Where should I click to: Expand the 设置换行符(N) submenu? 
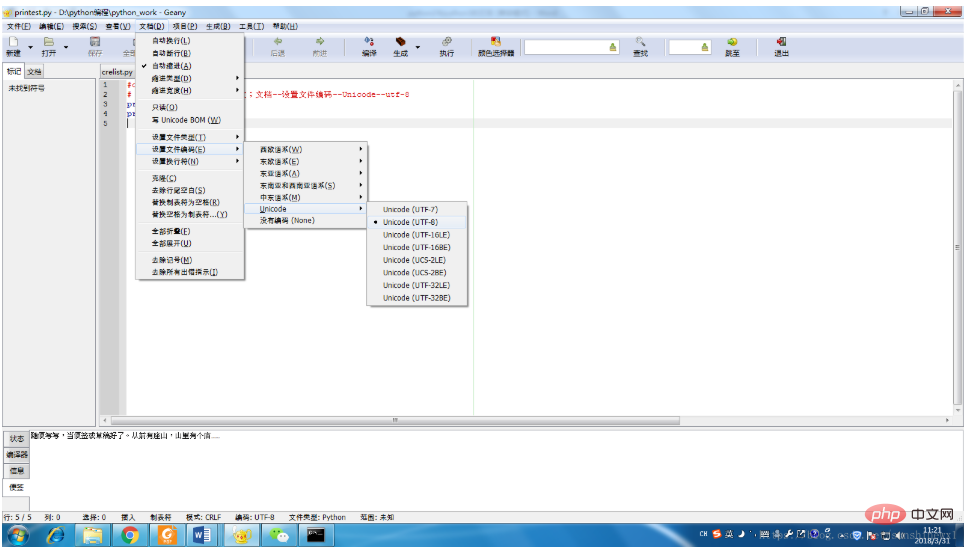tap(190, 162)
